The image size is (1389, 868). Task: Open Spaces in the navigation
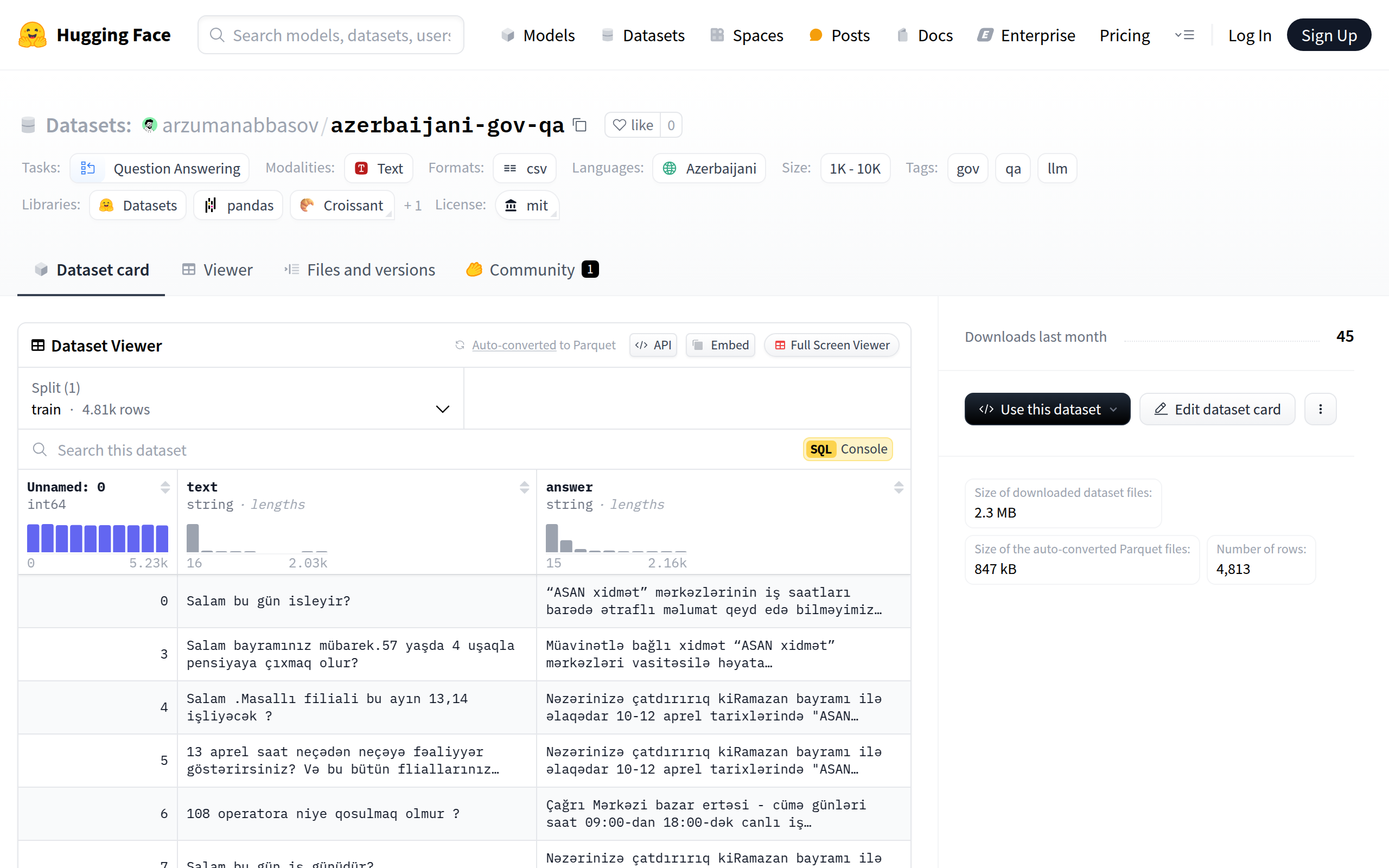point(746,35)
